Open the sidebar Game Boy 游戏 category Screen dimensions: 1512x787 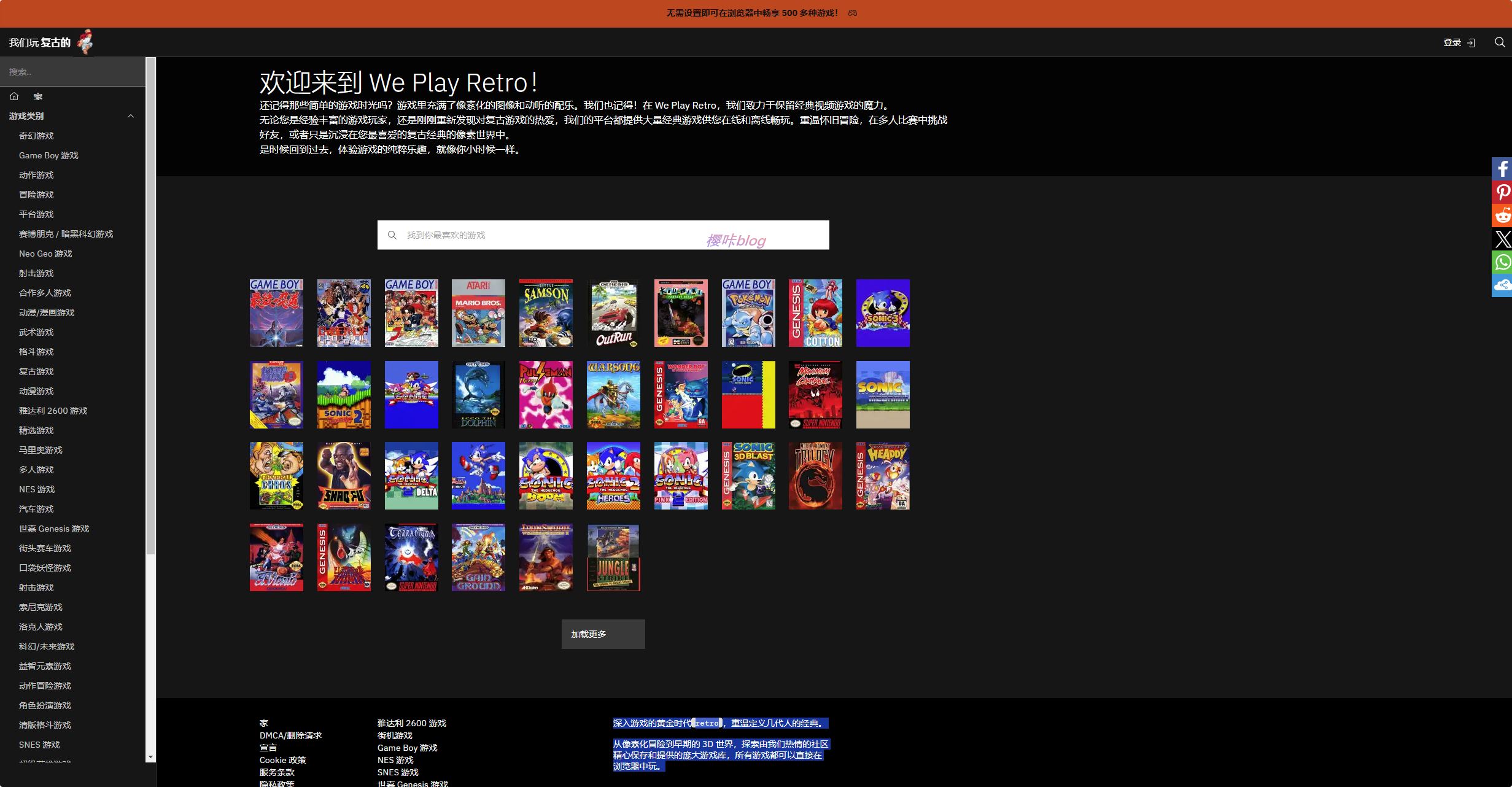(48, 155)
